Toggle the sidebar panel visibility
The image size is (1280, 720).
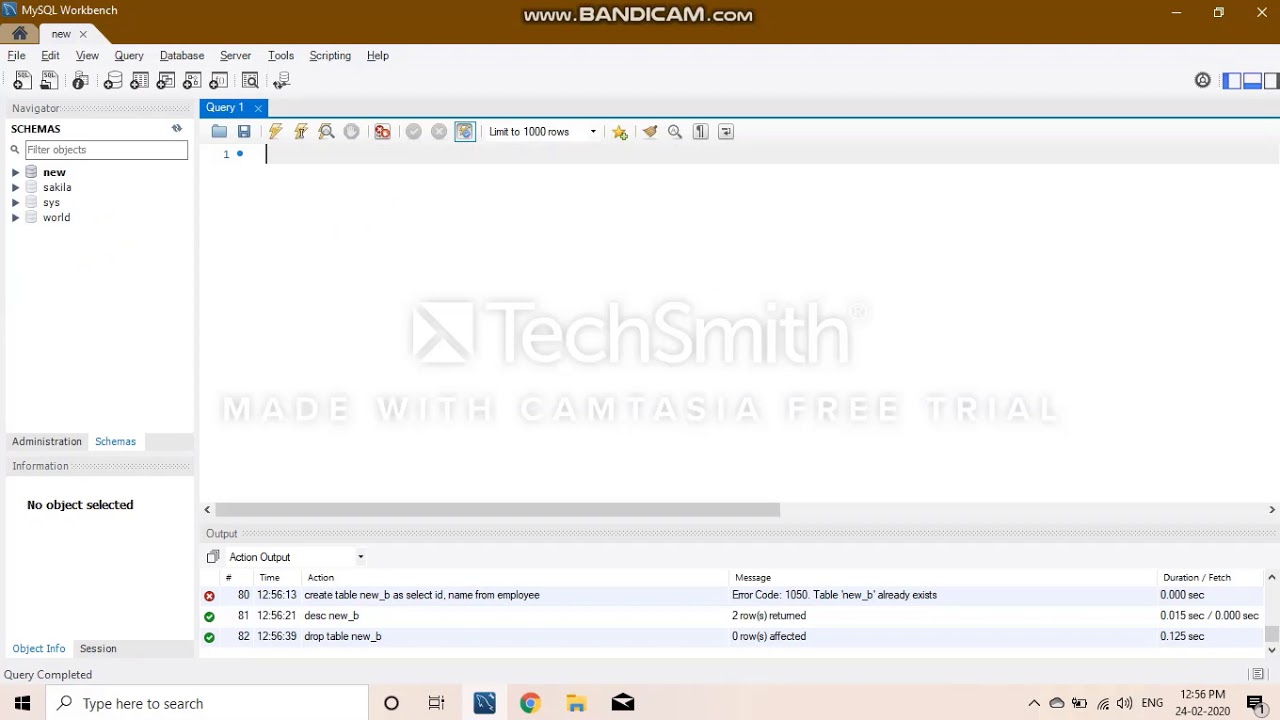[x=1232, y=81]
